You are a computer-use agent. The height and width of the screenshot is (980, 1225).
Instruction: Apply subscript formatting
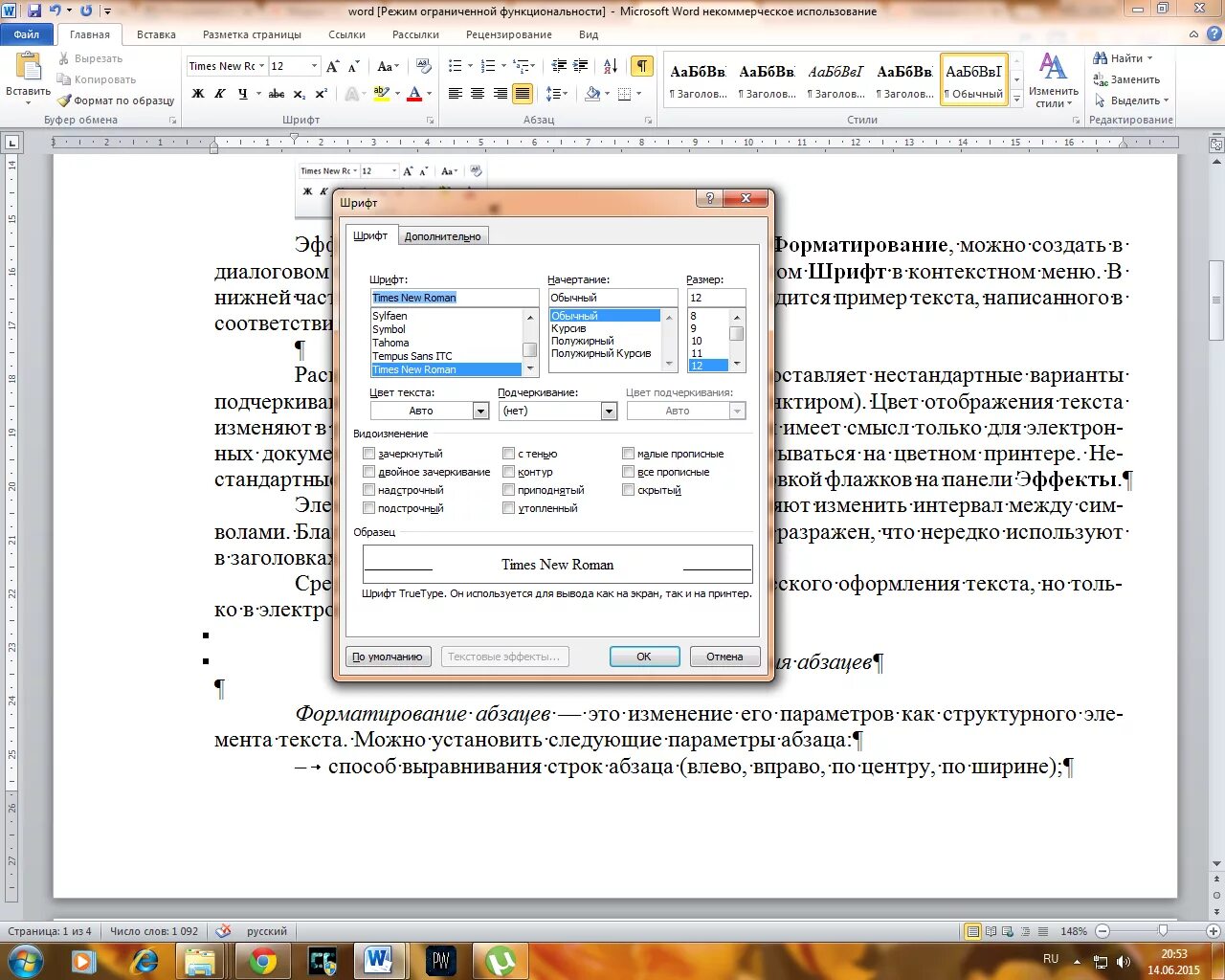point(300,94)
